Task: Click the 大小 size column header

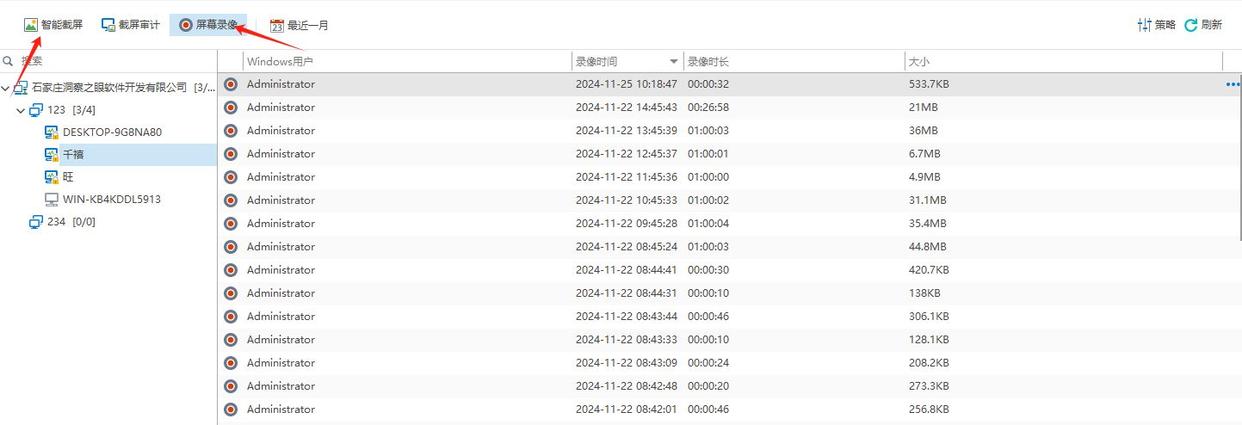Action: 920,62
